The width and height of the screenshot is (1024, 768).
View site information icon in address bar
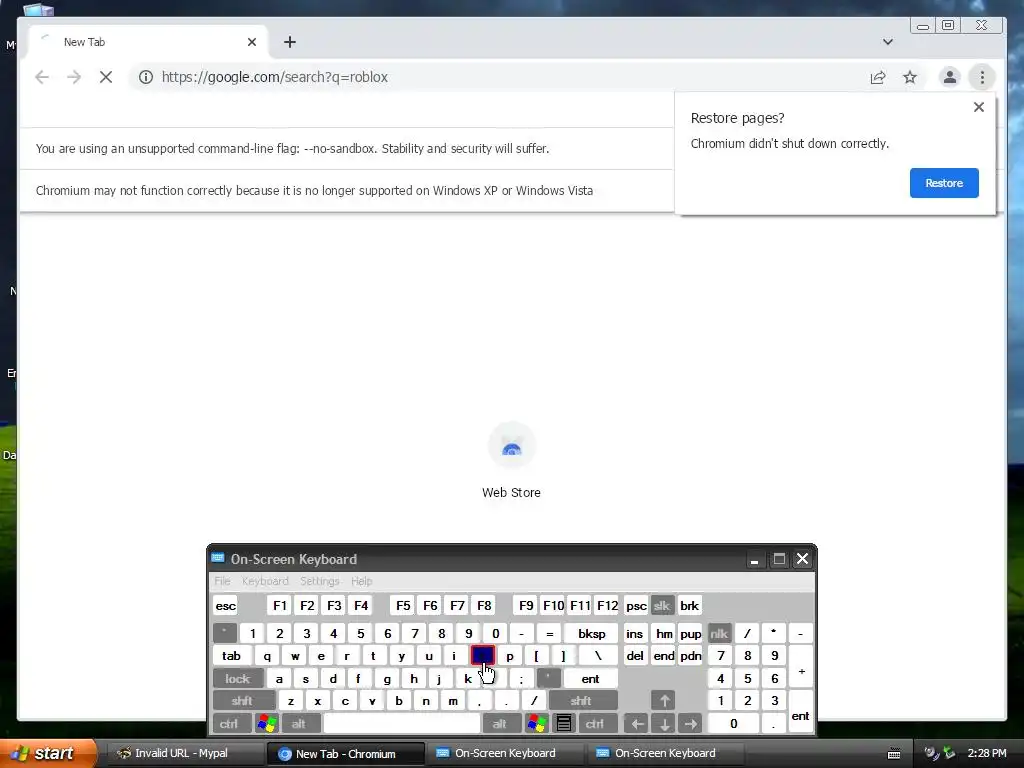[146, 77]
